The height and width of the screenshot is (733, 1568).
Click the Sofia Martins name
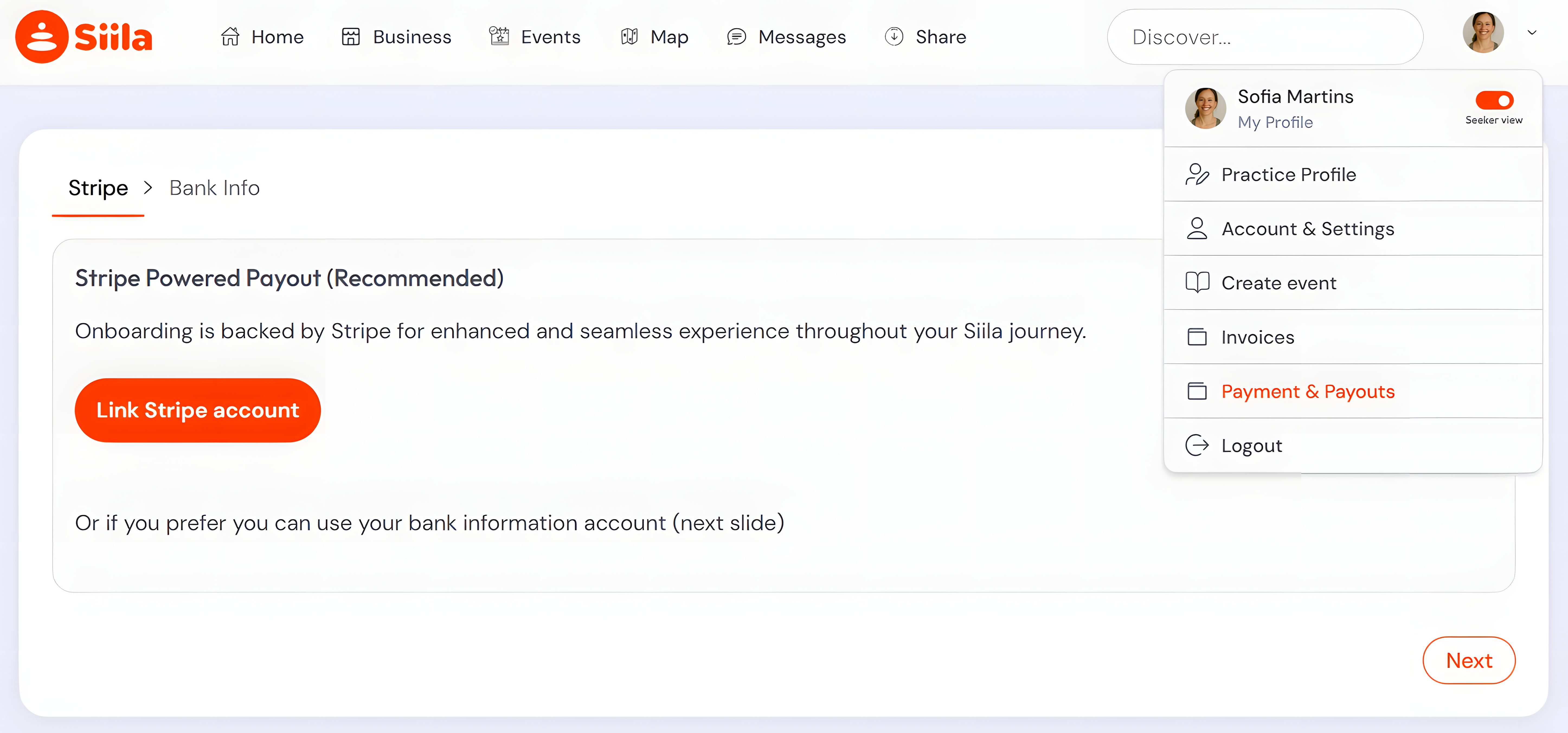tap(1295, 96)
